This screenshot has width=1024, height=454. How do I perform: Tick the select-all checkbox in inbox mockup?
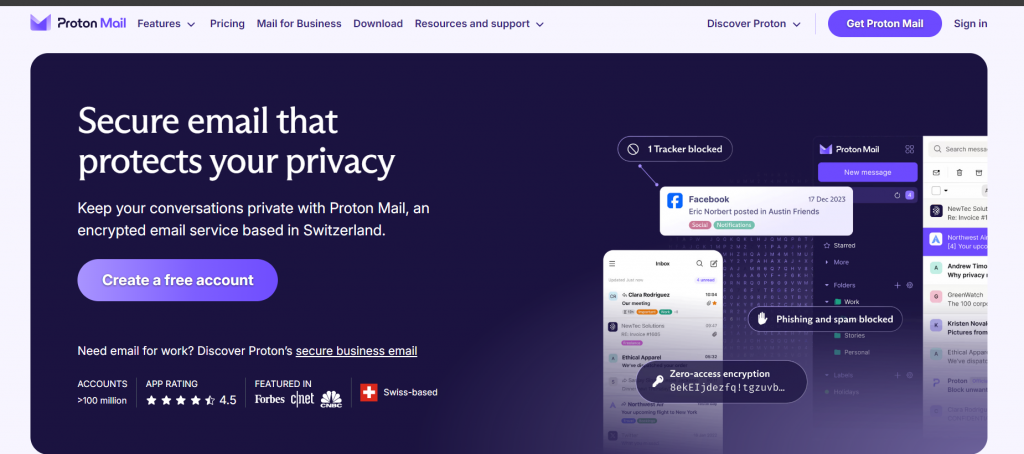click(x=936, y=190)
